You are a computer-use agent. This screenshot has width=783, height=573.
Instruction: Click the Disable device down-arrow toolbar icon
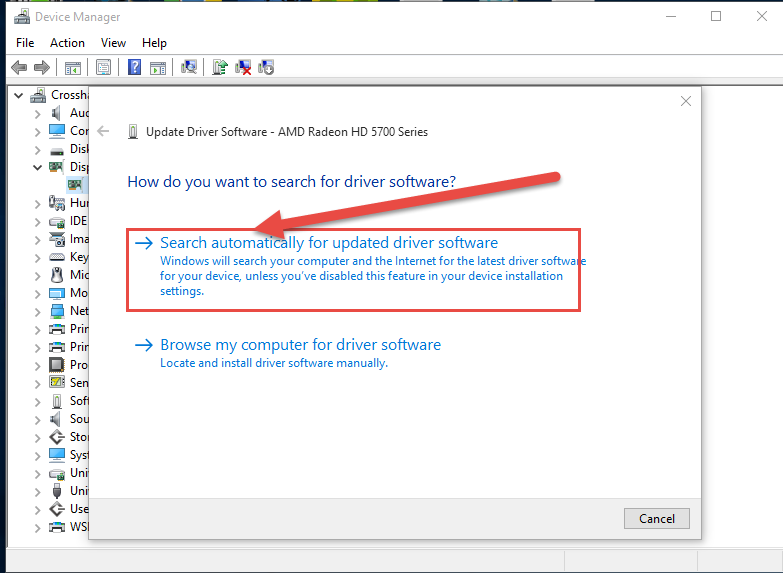click(266, 67)
